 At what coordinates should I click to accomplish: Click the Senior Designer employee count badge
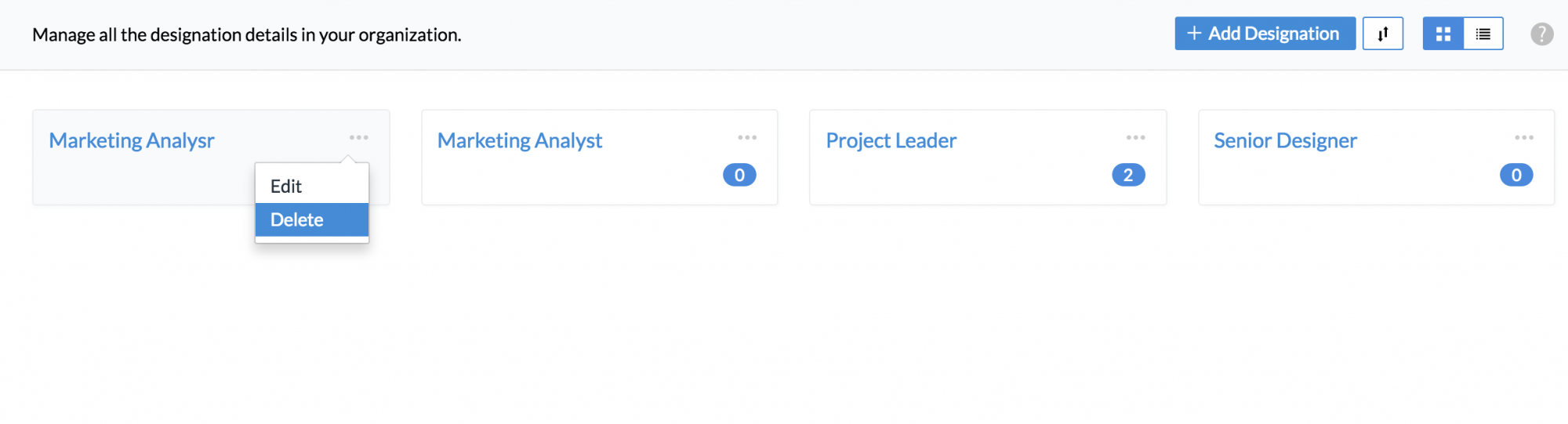coord(1516,175)
